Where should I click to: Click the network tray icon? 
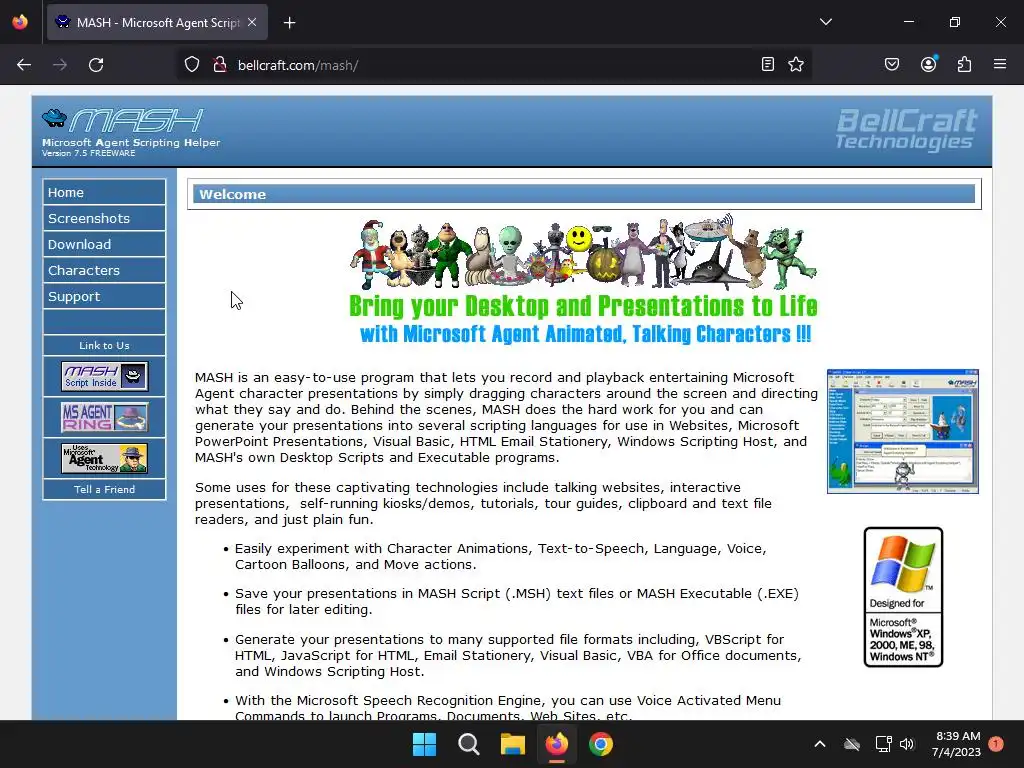coord(883,744)
